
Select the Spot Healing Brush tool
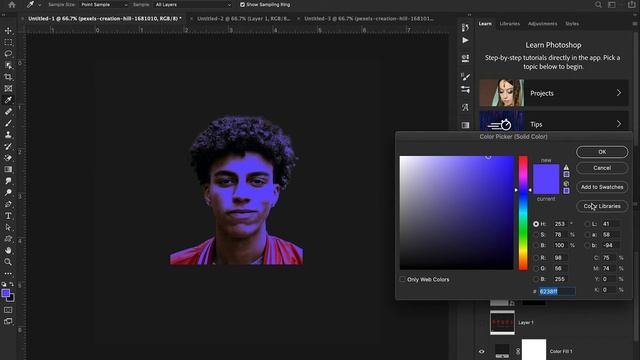8,111
